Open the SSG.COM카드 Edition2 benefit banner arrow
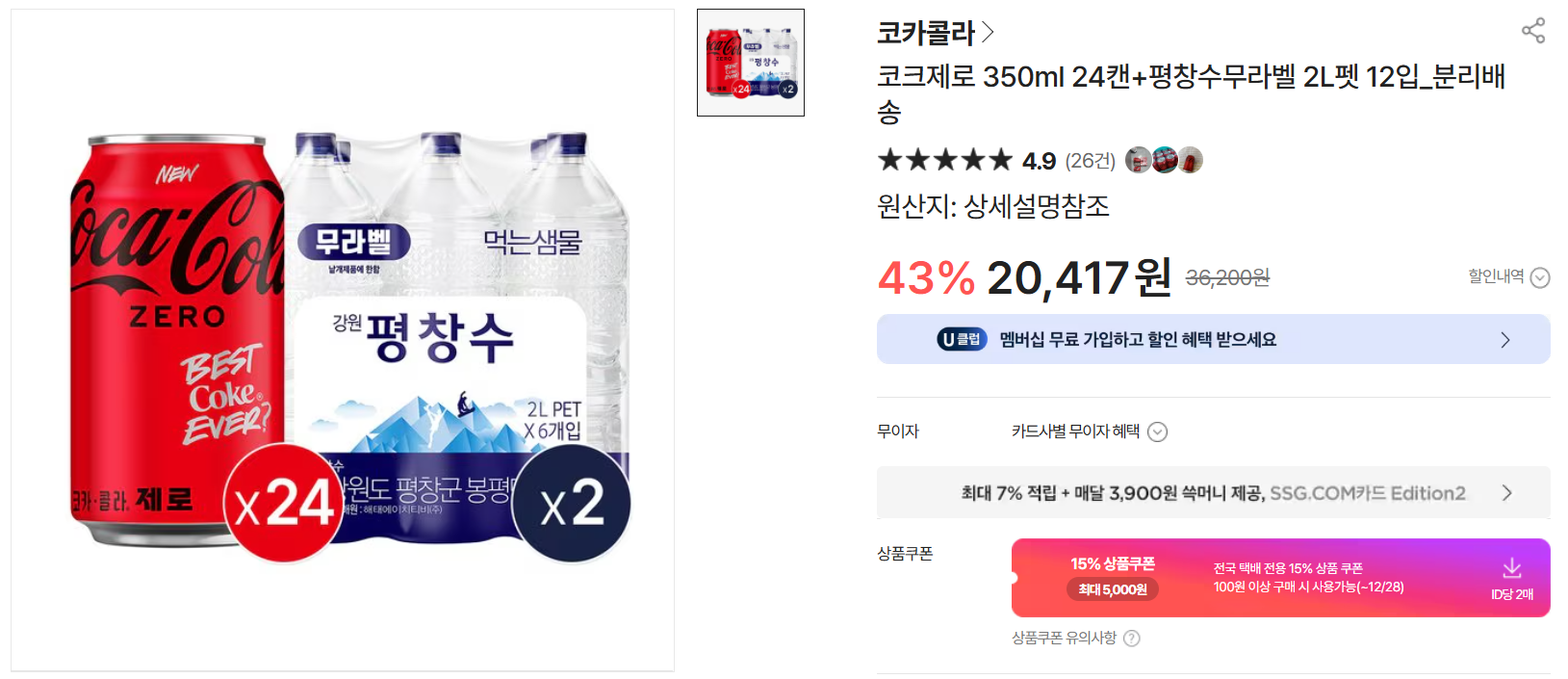This screenshot has height=679, width=1568. coord(1508,492)
